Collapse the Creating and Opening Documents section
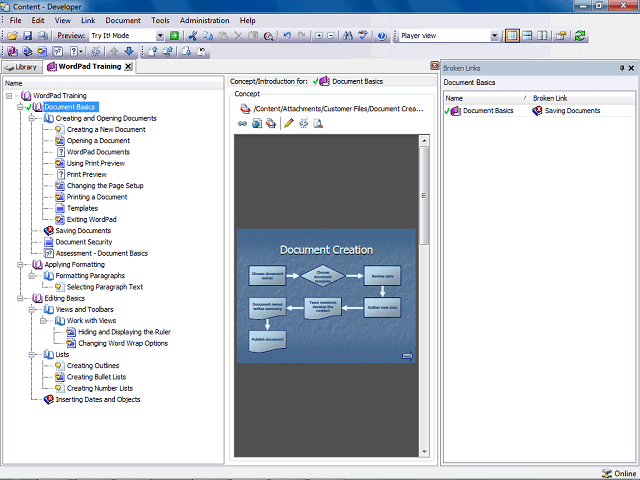Image resolution: width=640 pixels, height=480 pixels. (x=31, y=118)
